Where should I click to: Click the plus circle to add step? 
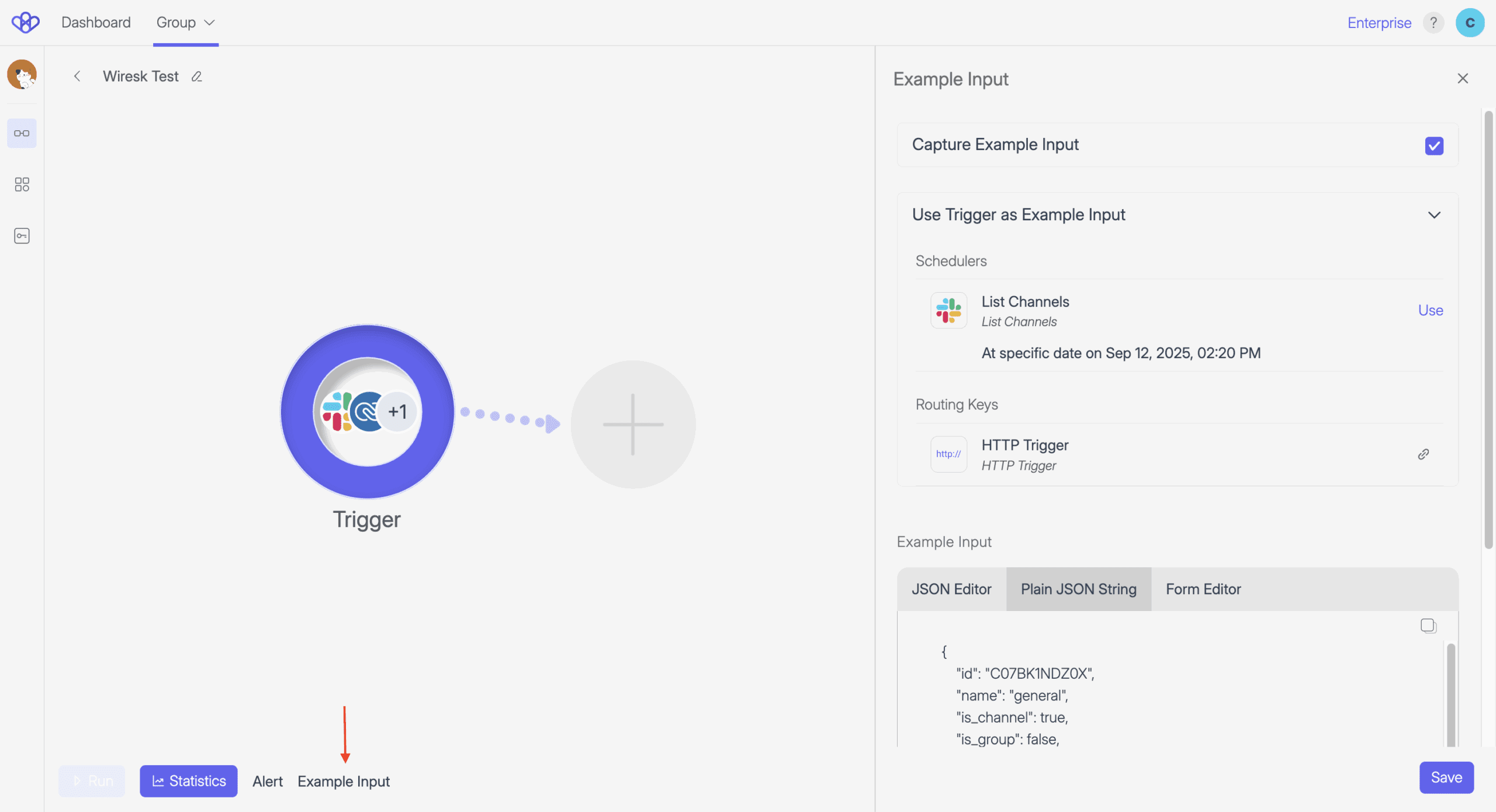[633, 424]
